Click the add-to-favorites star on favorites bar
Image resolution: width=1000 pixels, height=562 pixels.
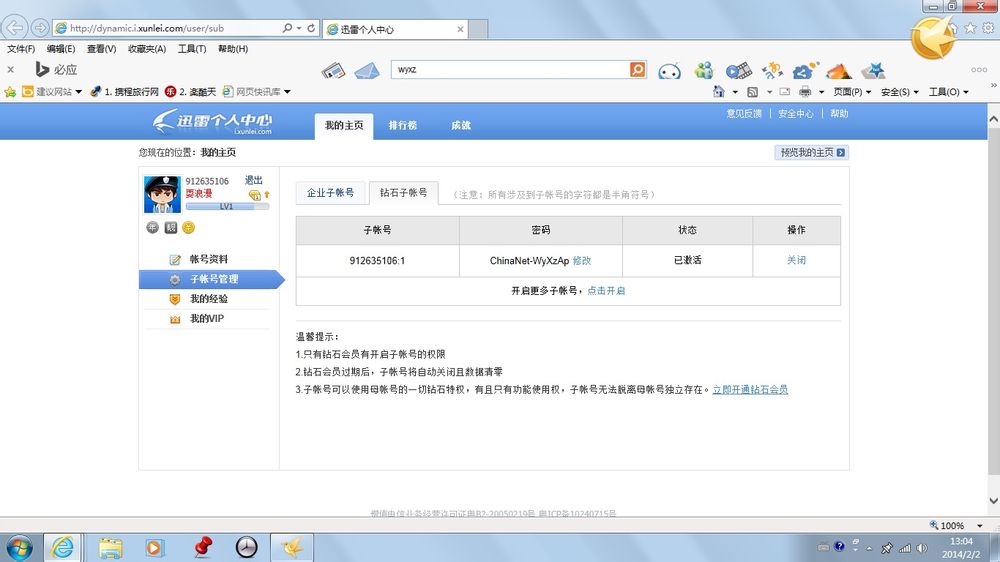10,92
